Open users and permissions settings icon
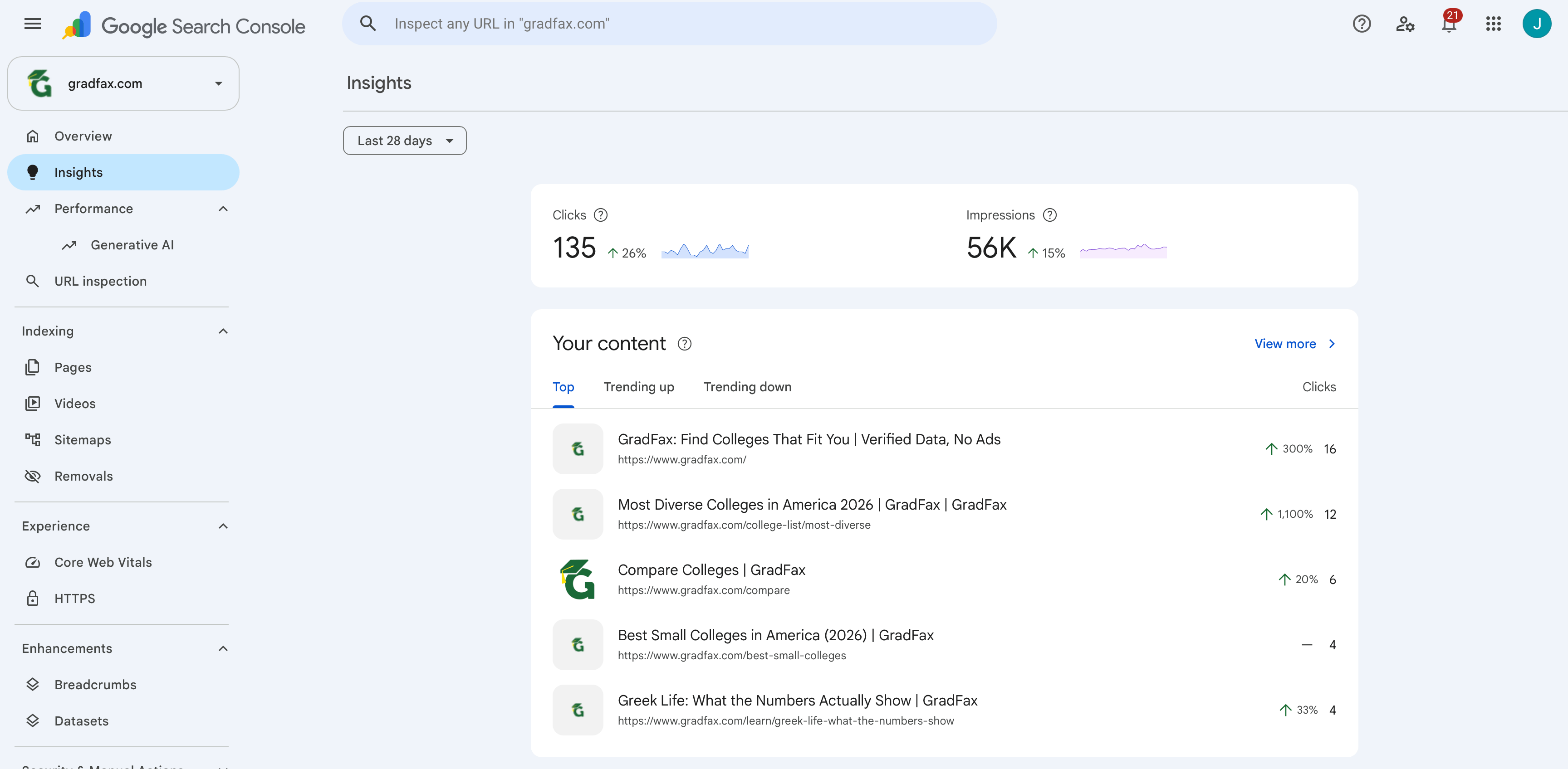 click(1405, 24)
